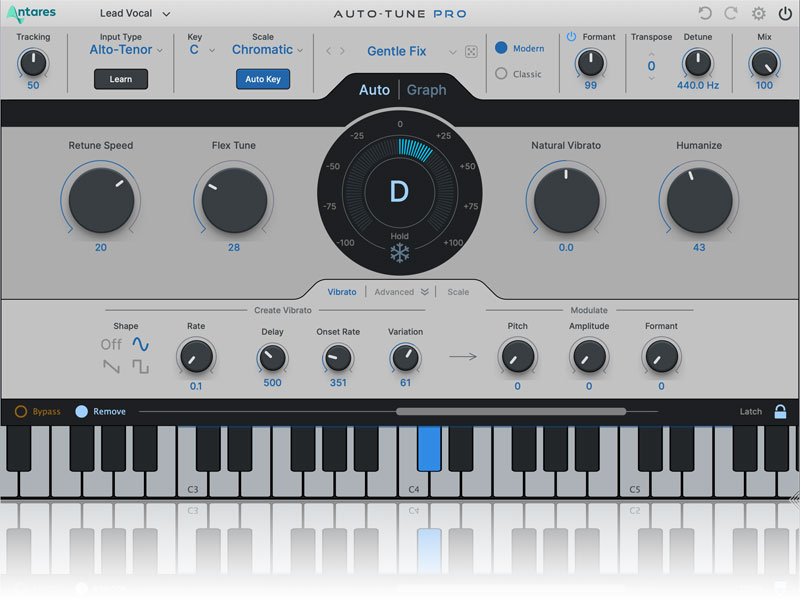
Task: Toggle the Formant power button
Action: 572,37
